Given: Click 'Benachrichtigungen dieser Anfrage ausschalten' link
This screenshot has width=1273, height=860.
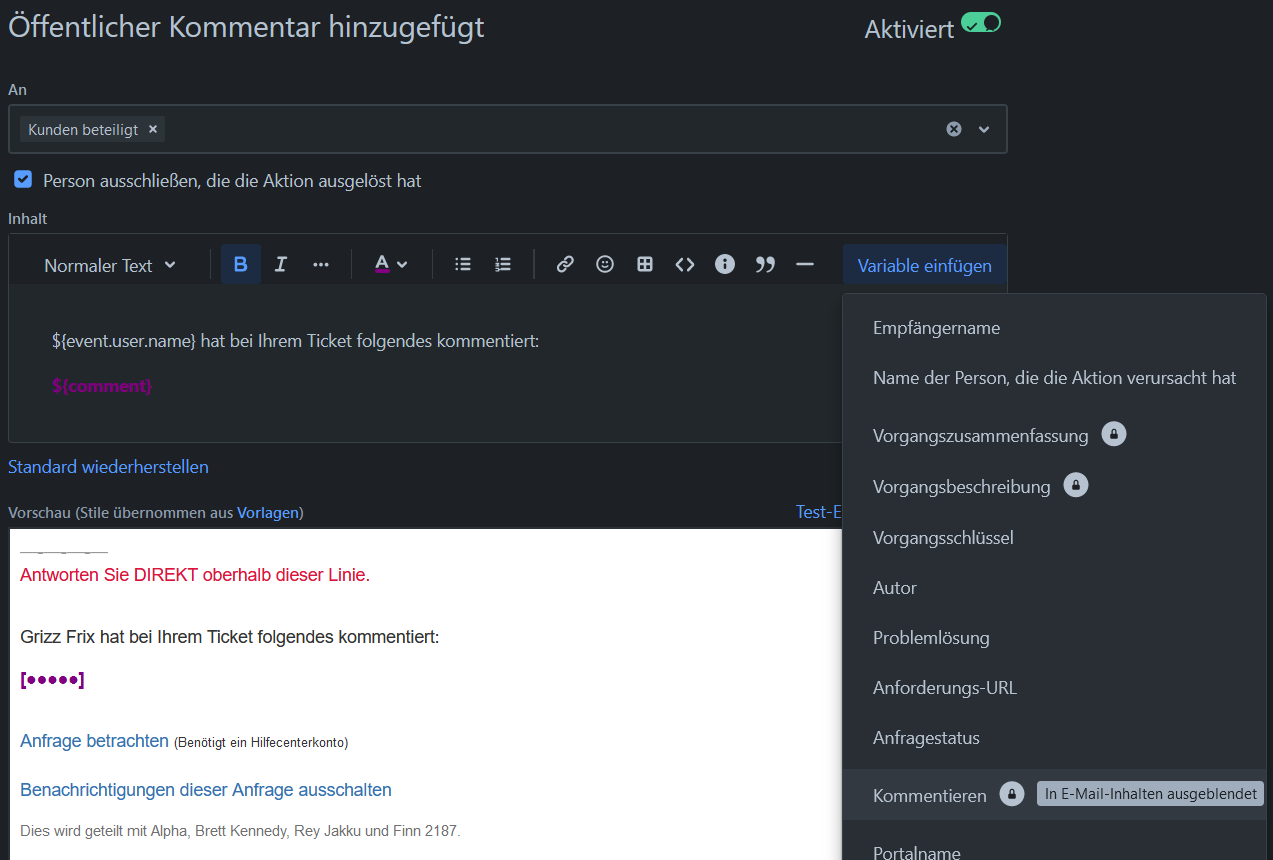Looking at the screenshot, I should tap(206, 790).
